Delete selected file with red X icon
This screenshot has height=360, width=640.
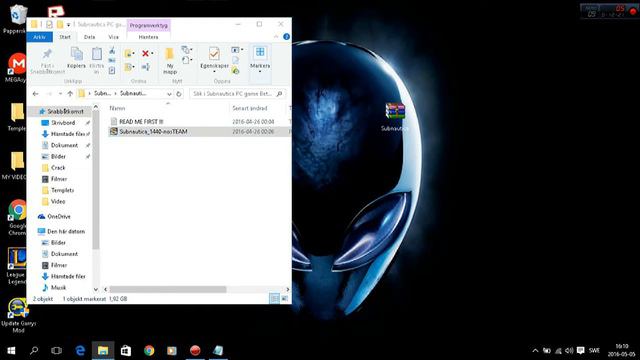(x=145, y=53)
